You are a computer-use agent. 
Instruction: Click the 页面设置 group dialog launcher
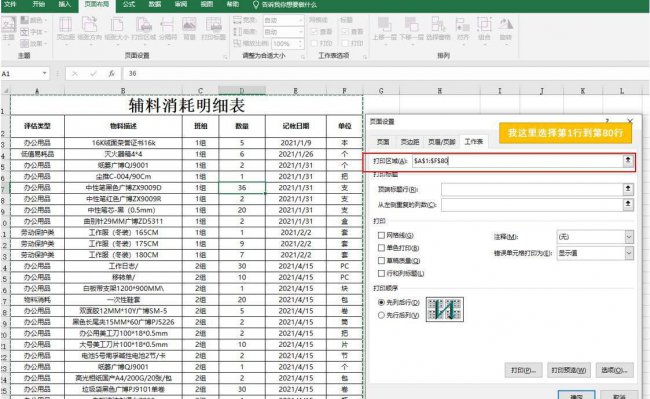click(x=226, y=56)
